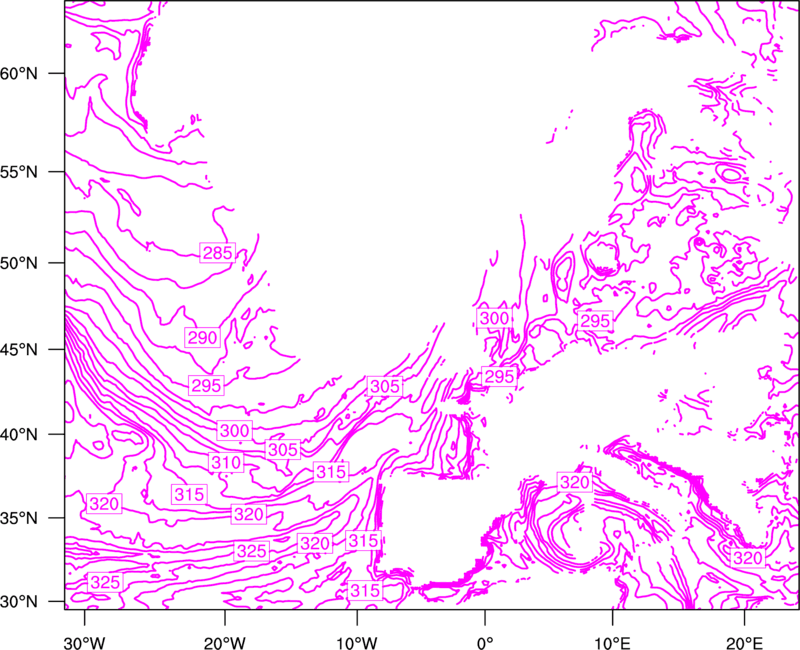This screenshot has width=800, height=650.
Task: Click the 285 contour label
Action: pos(217,253)
